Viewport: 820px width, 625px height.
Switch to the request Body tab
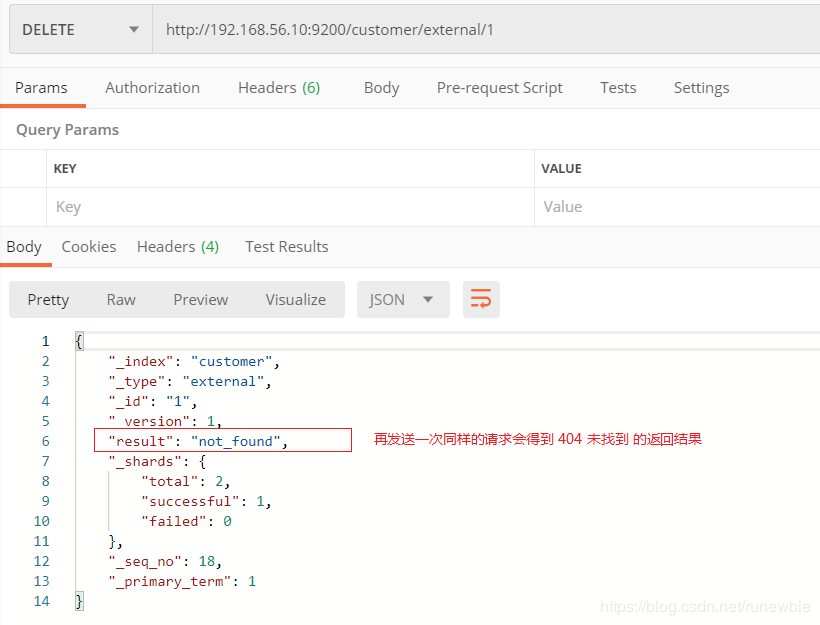[x=381, y=88]
